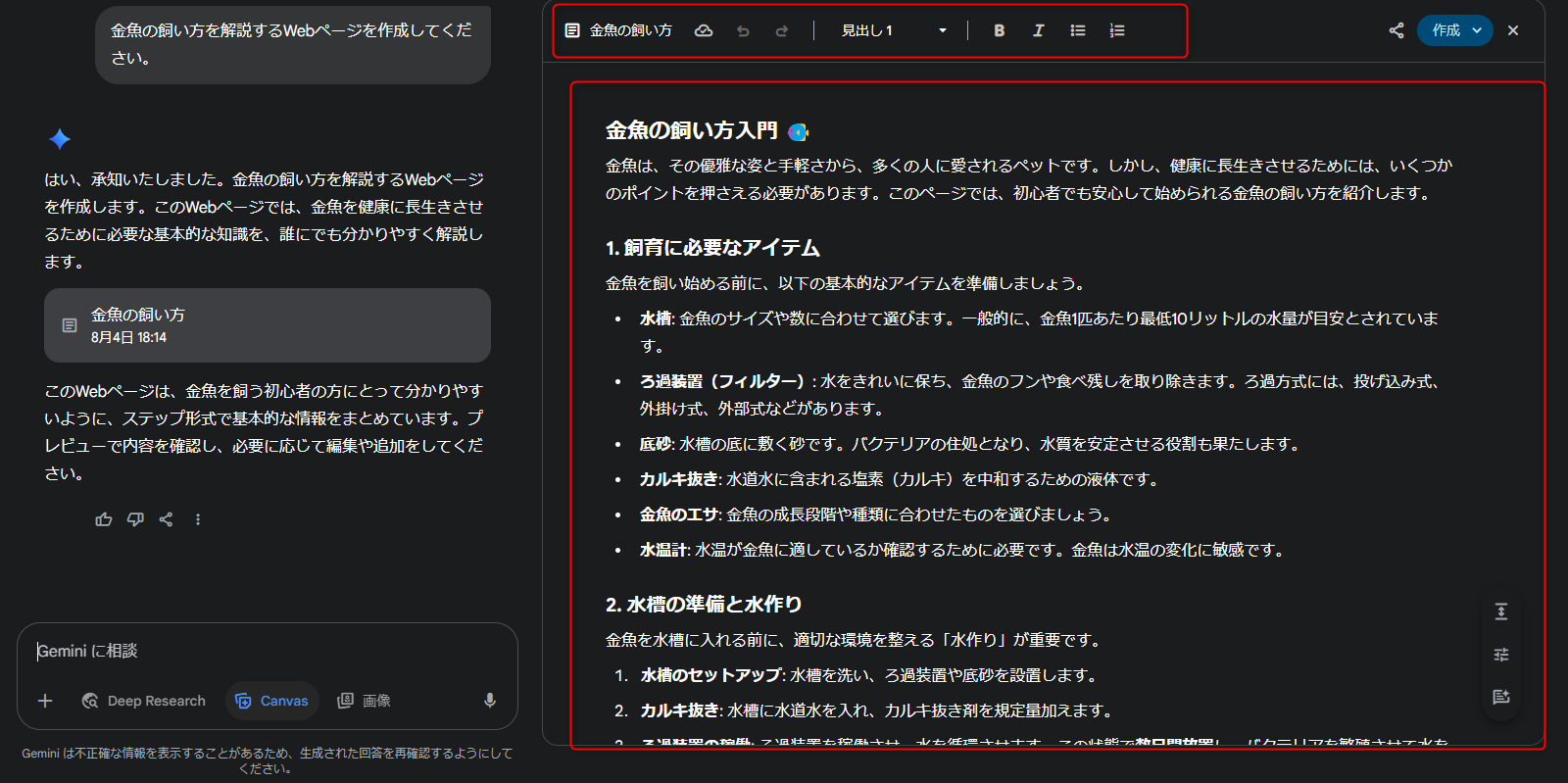Screen dimensions: 1568x783
Task: Toggle bold formatting in the canvas toolbar
Action: tap(999, 31)
